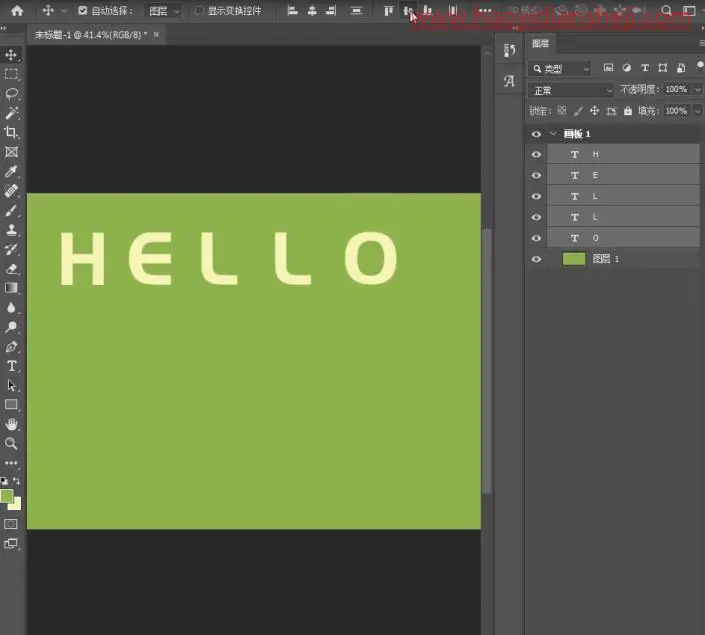Select the Rectangular Marquee tool
The height and width of the screenshot is (635, 705).
coord(11,74)
